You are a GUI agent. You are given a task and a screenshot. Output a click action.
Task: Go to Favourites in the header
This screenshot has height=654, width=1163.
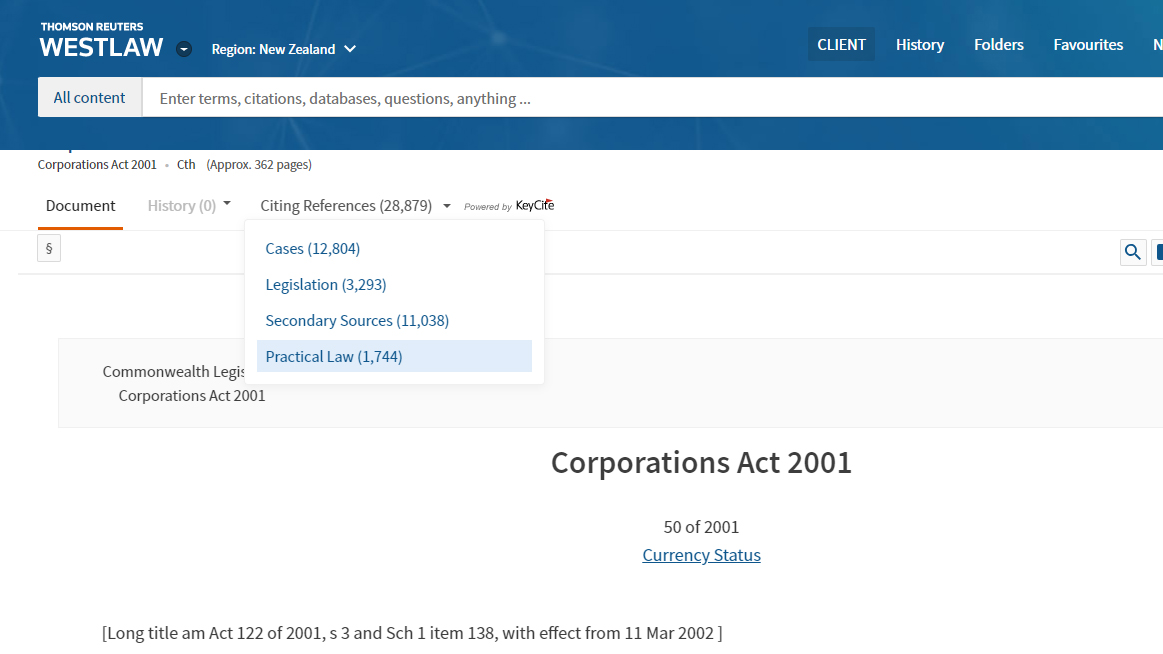tap(1088, 44)
